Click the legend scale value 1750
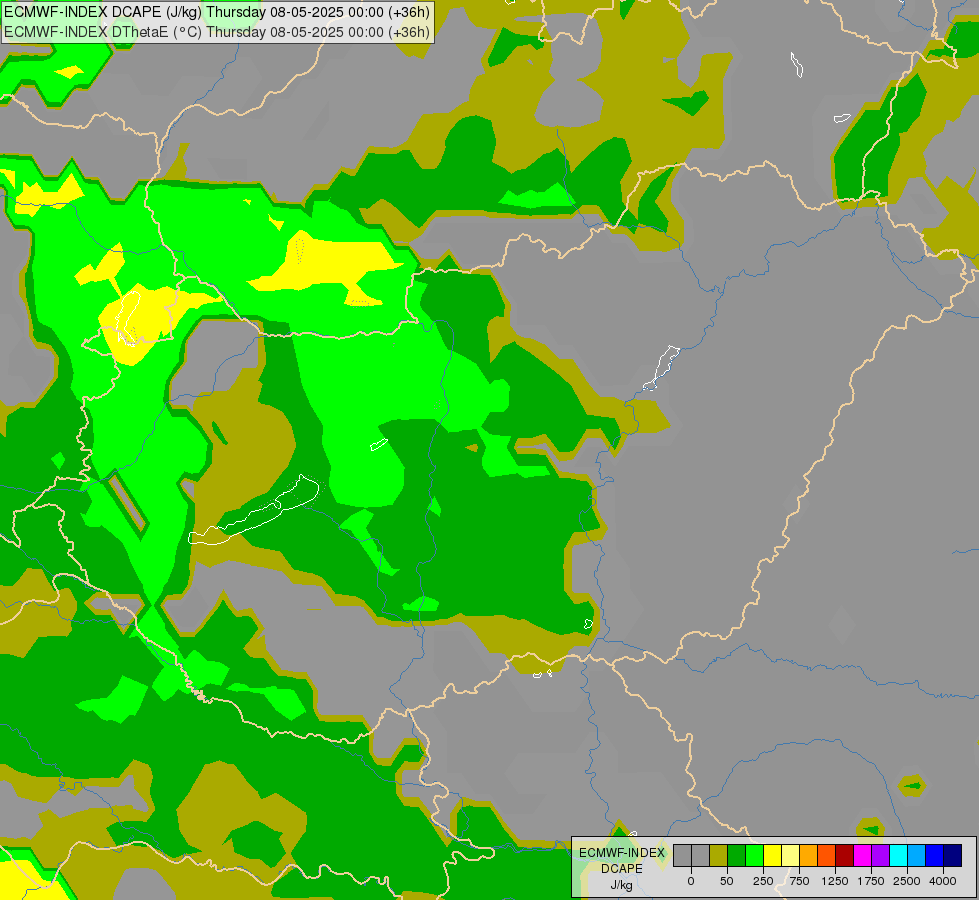979x900 pixels. pyautogui.click(x=871, y=881)
